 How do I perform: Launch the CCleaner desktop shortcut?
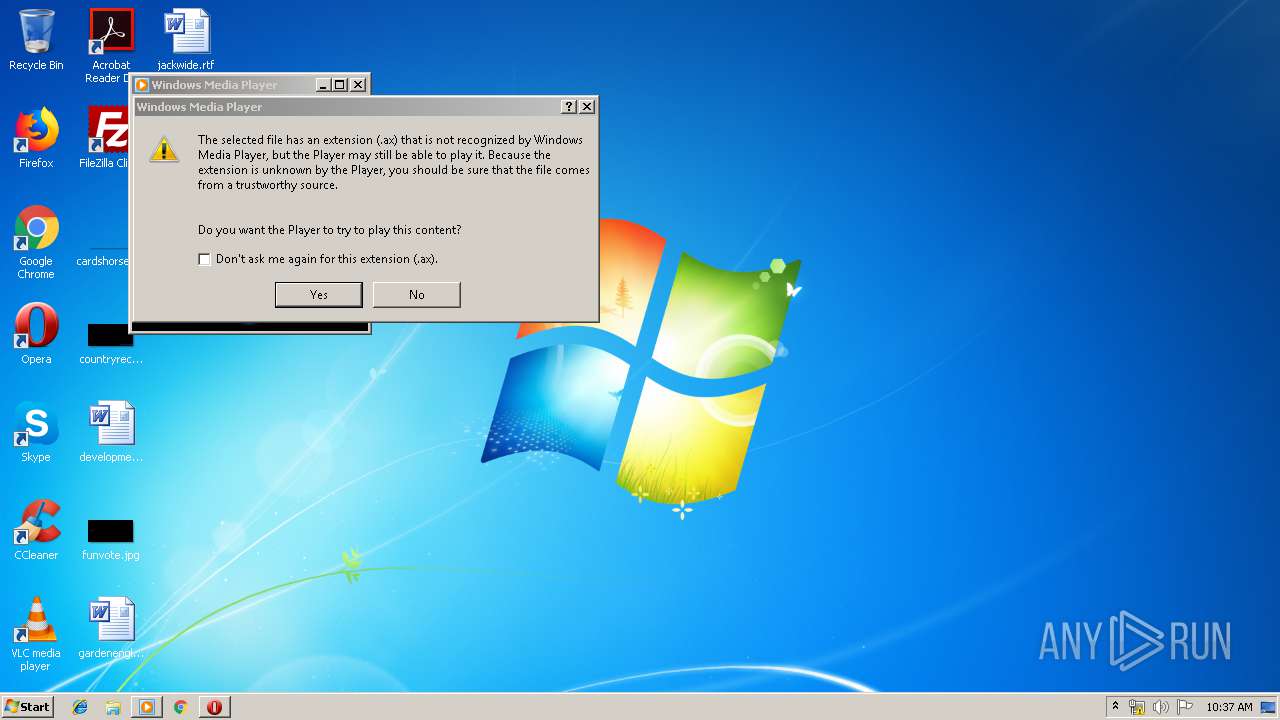tap(36, 530)
